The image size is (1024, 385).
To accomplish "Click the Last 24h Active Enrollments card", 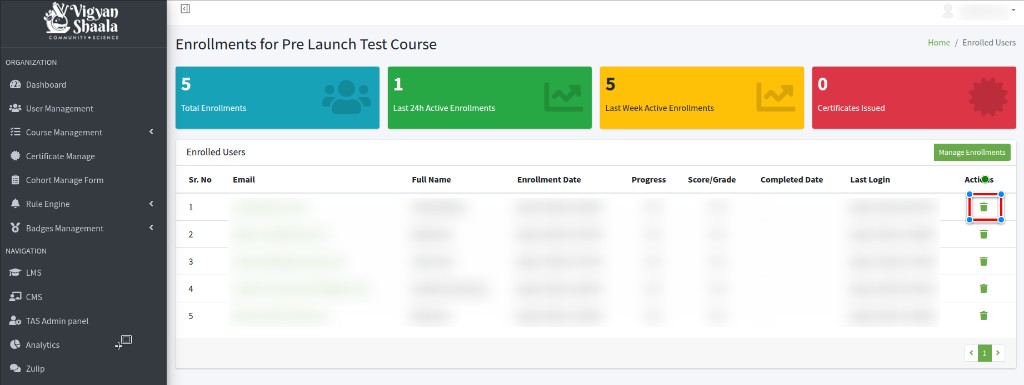I will [x=490, y=98].
